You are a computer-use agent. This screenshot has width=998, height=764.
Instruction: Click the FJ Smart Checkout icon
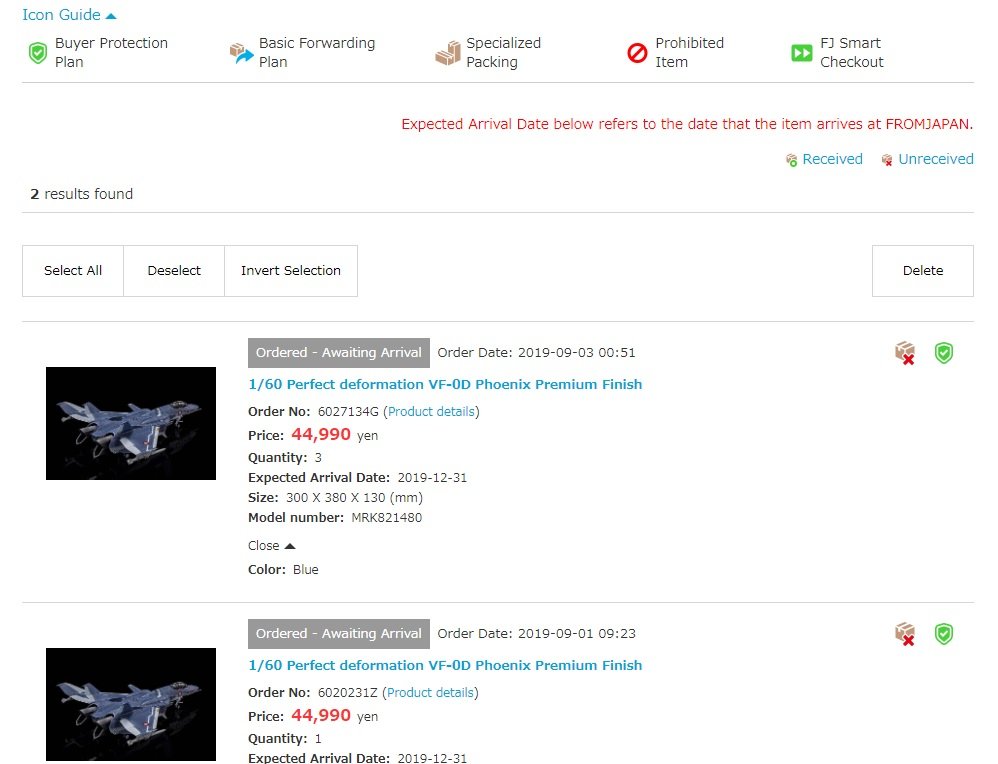pyautogui.click(x=801, y=53)
